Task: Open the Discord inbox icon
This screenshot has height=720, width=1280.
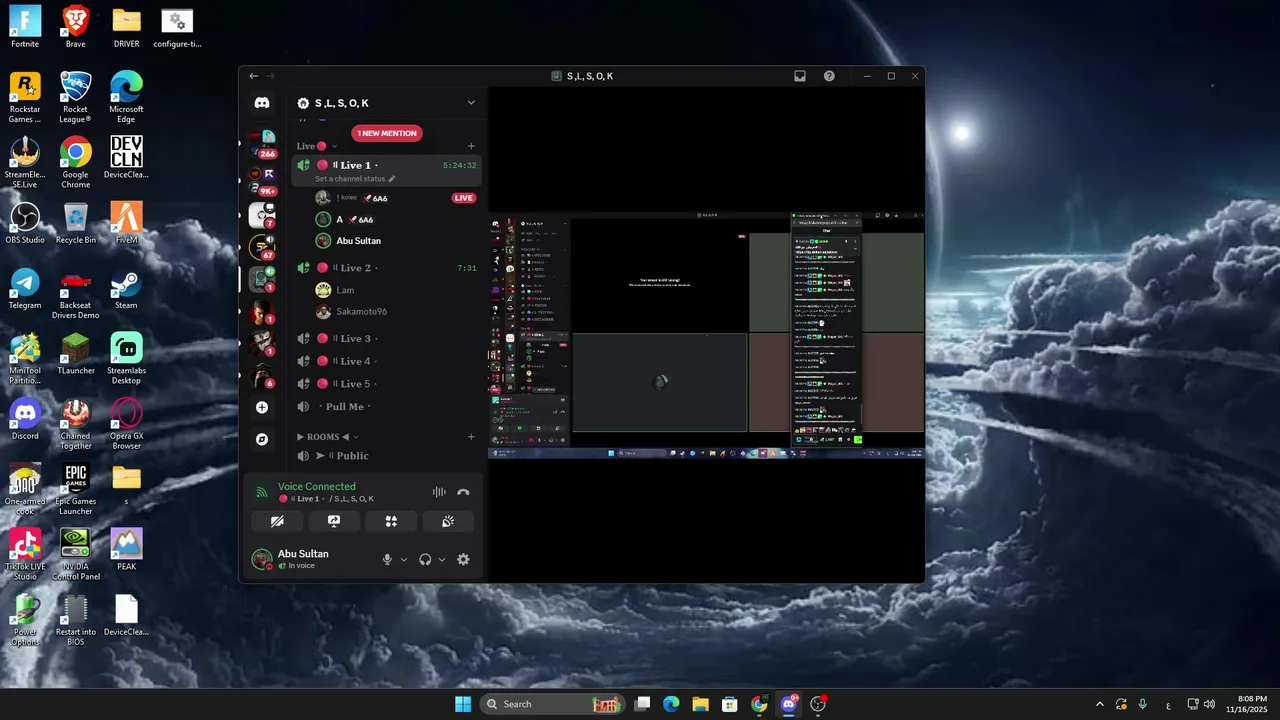Action: tap(800, 76)
